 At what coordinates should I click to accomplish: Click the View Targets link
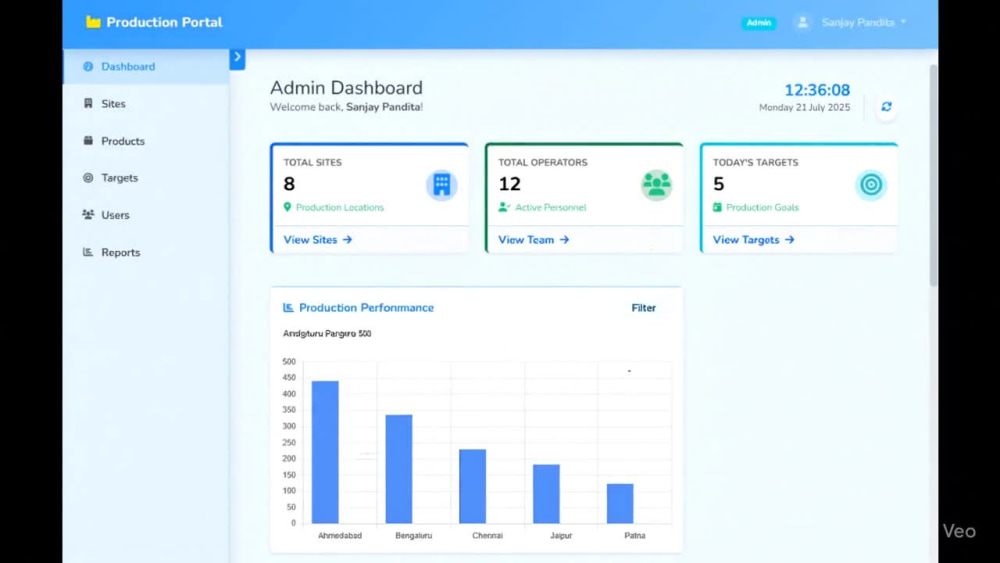[x=753, y=240]
